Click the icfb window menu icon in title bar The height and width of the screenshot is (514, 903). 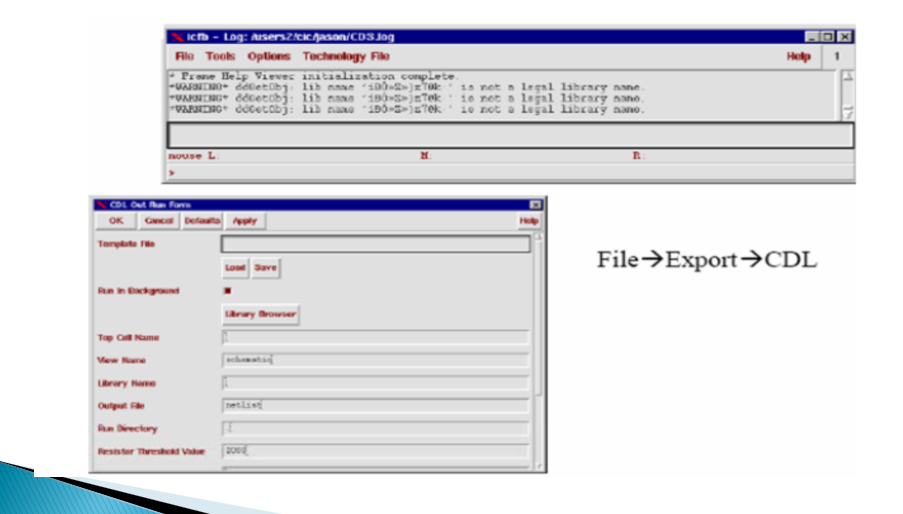click(x=176, y=37)
